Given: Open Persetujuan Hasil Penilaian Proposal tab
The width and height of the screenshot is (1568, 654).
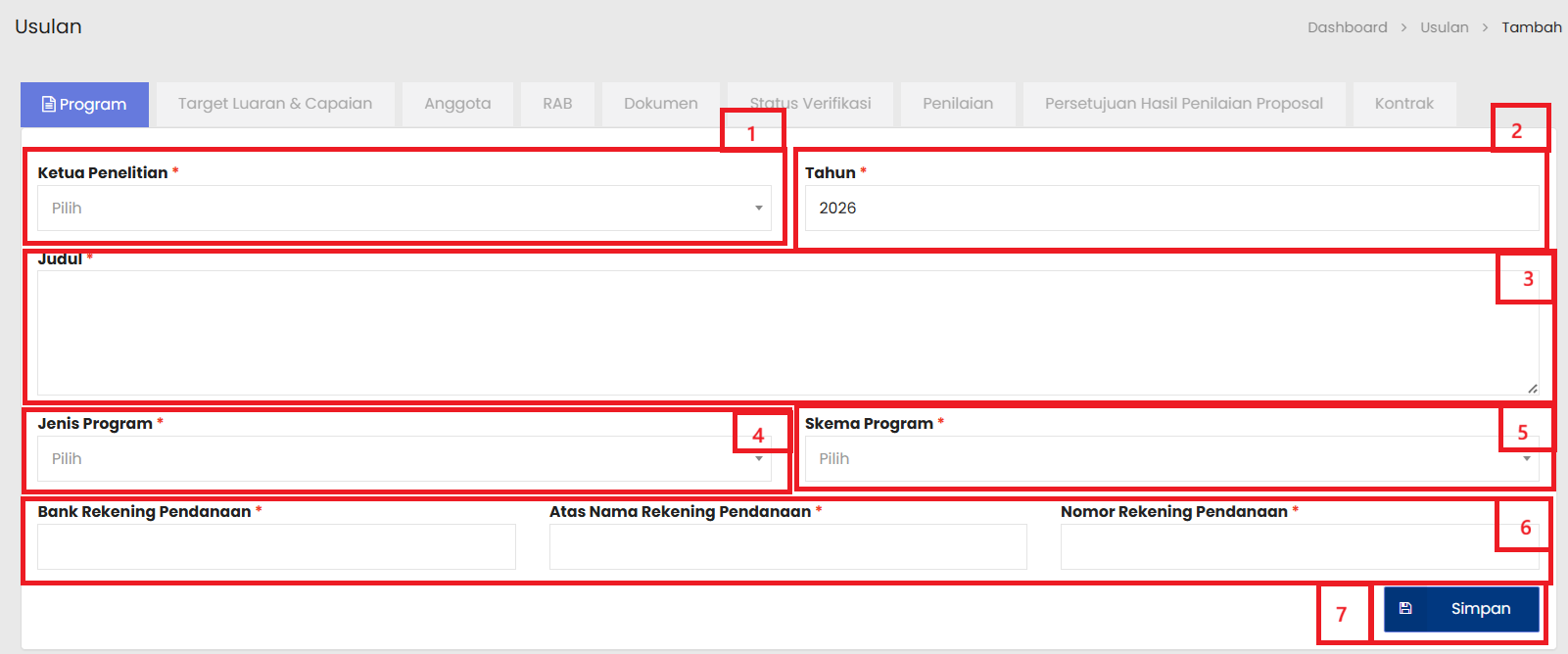Looking at the screenshot, I should pyautogui.click(x=1183, y=104).
